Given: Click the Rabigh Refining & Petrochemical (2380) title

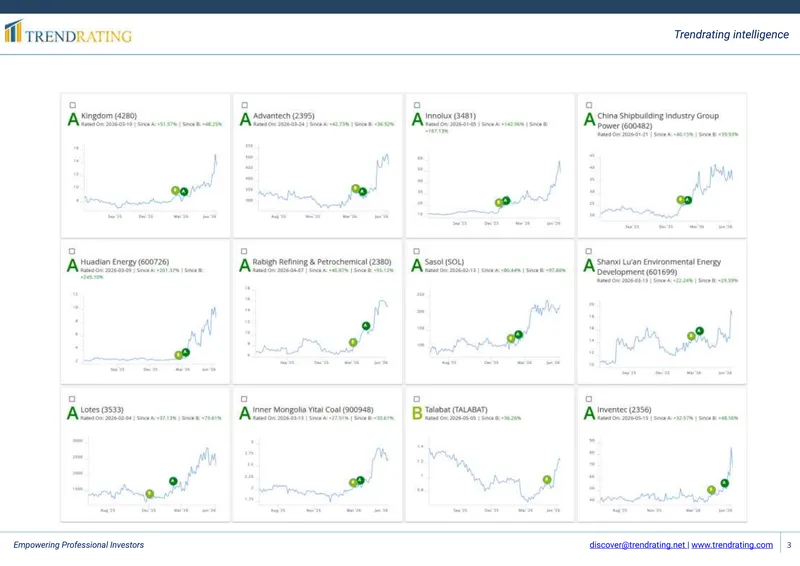Looking at the screenshot, I should point(322,262).
